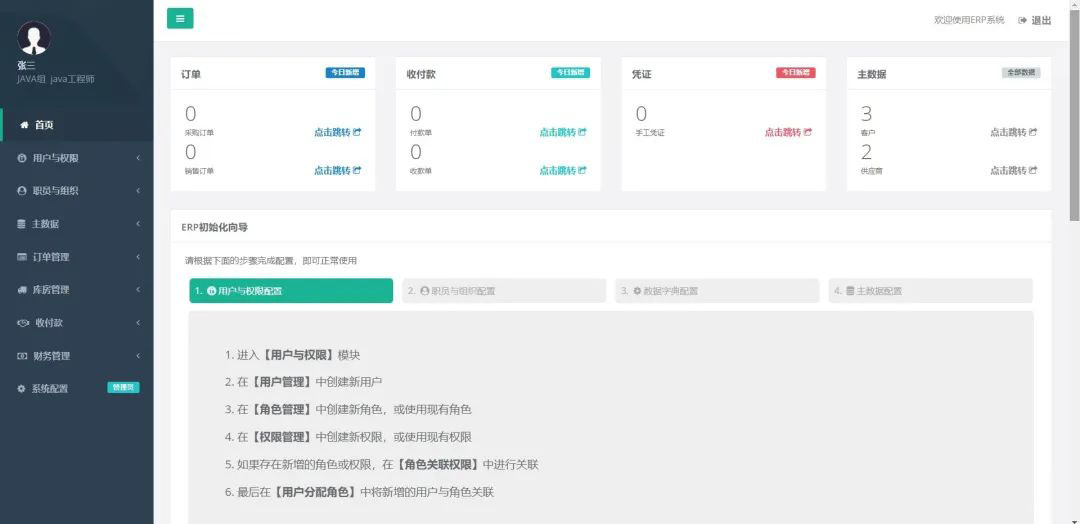Click the 今日新增 badge on 收付款 card
The image size is (1080, 524).
point(570,72)
